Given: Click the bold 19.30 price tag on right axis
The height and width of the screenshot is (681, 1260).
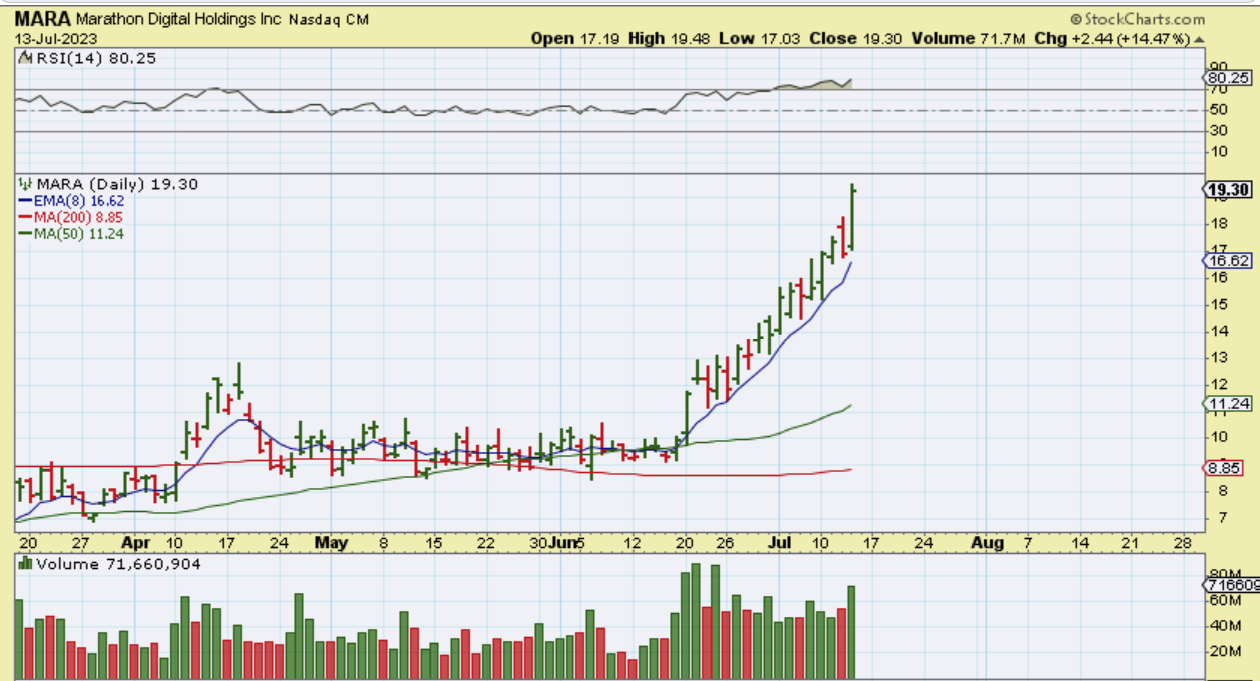Looking at the screenshot, I should pyautogui.click(x=1228, y=190).
